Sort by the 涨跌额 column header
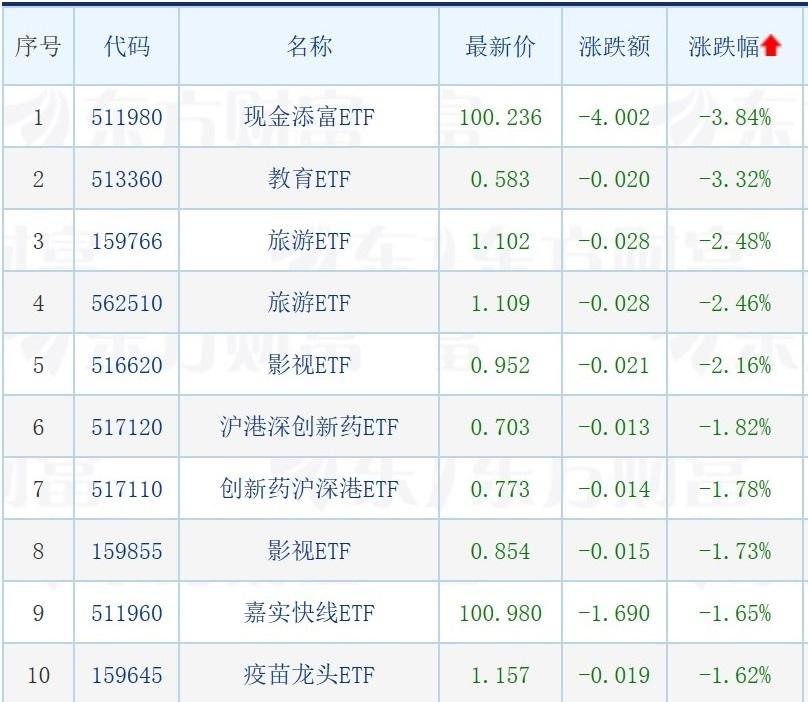The image size is (808, 702). [x=614, y=46]
